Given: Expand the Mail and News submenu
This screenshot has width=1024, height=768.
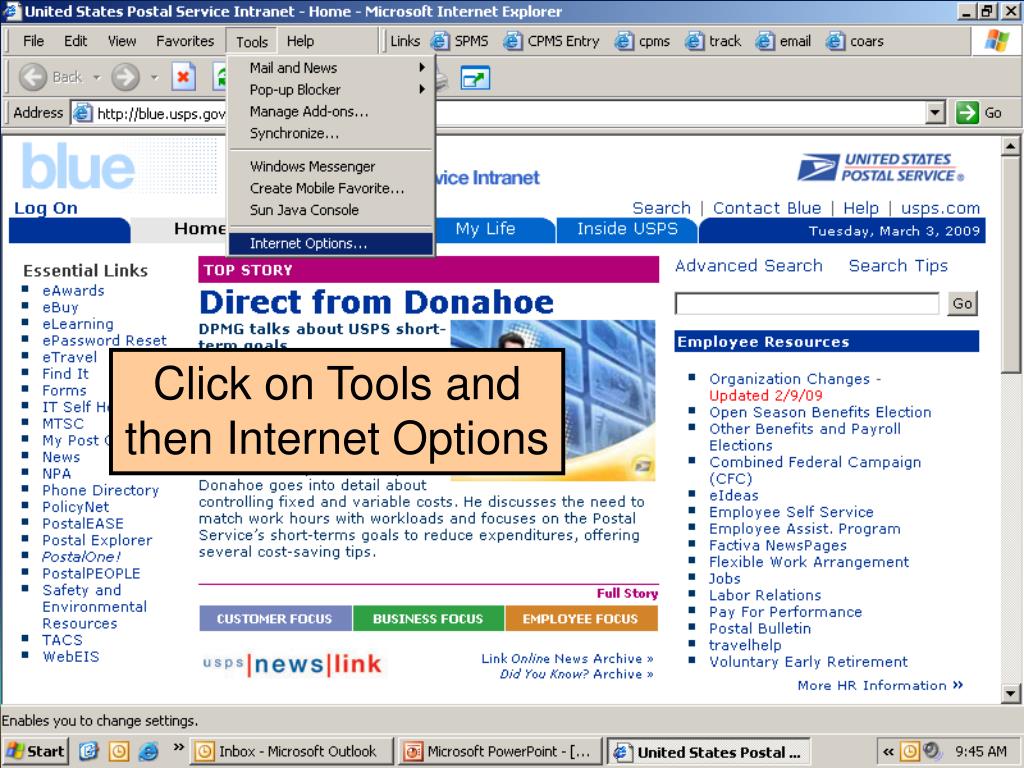Looking at the screenshot, I should click(x=330, y=67).
